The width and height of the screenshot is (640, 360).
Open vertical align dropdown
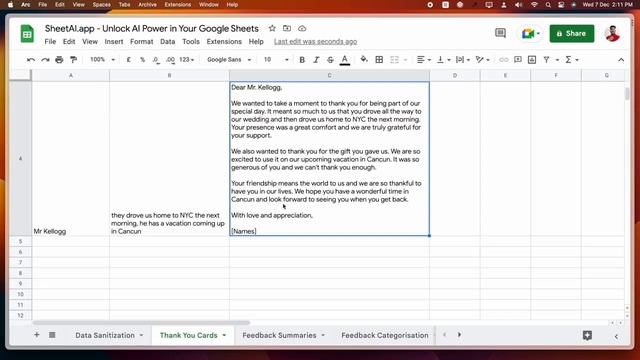443,60
